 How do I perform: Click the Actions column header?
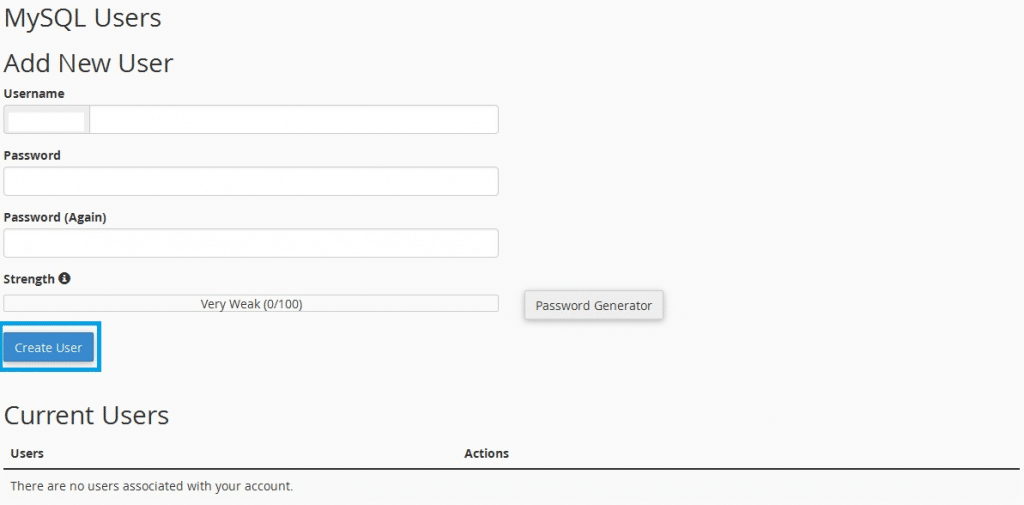point(486,453)
